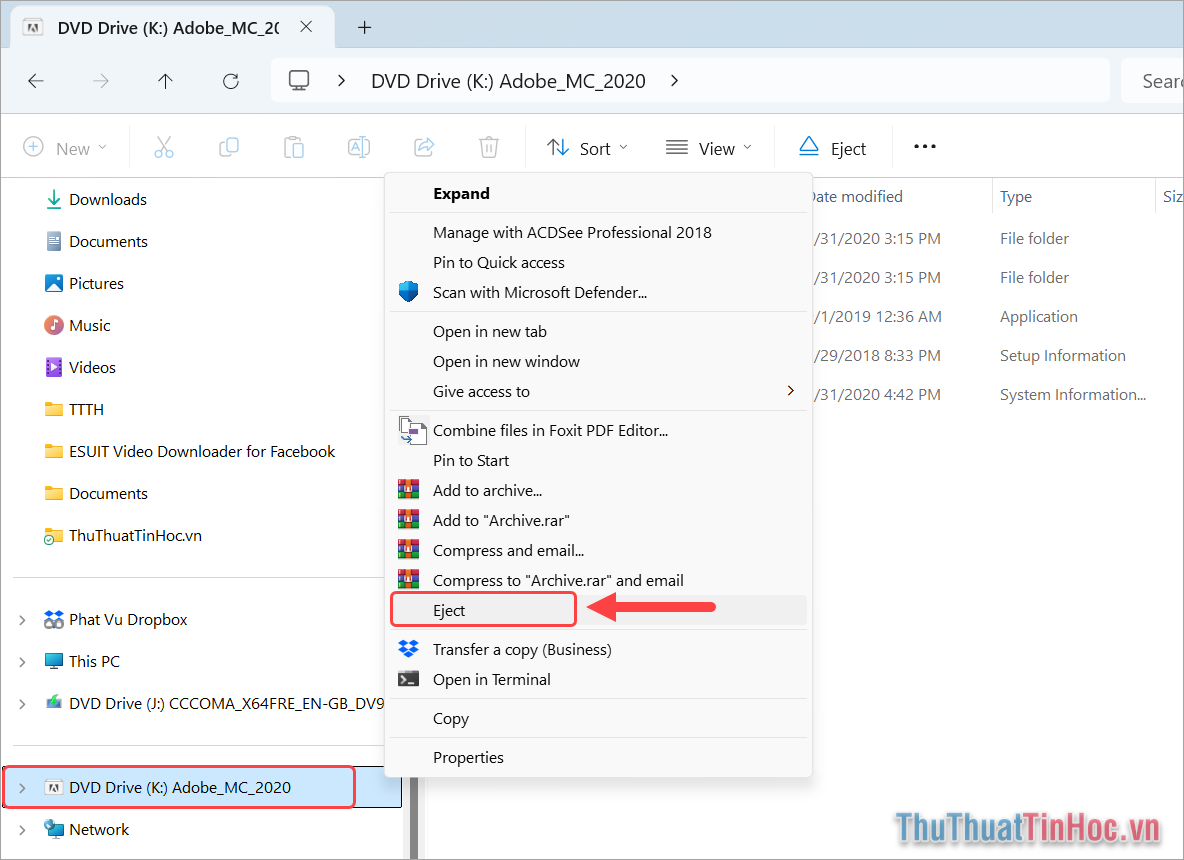Viewport: 1184px width, 860px height.
Task: Open Give access to submenu
Action: coord(598,391)
